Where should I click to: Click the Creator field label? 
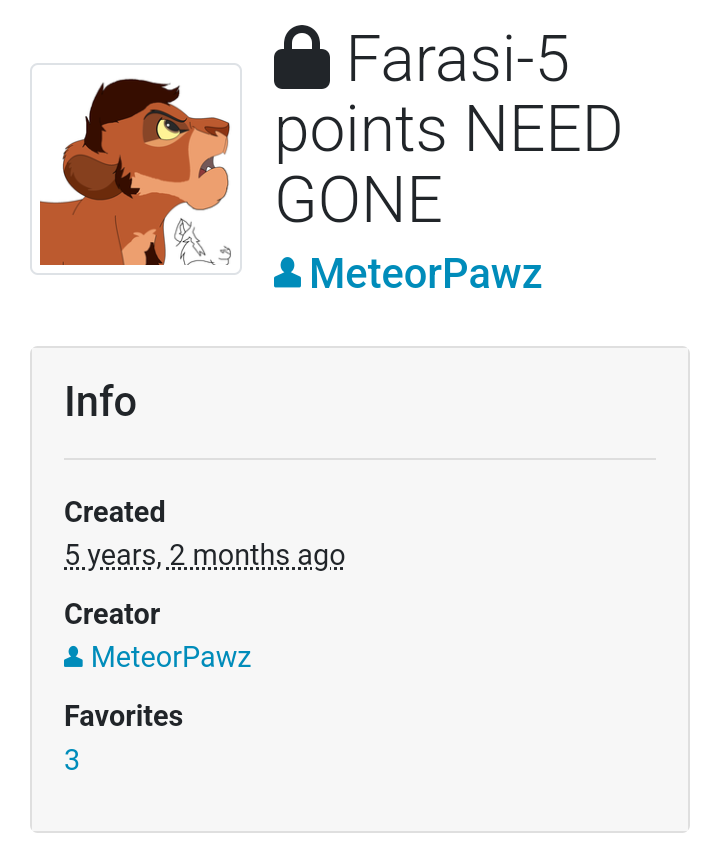tap(112, 614)
